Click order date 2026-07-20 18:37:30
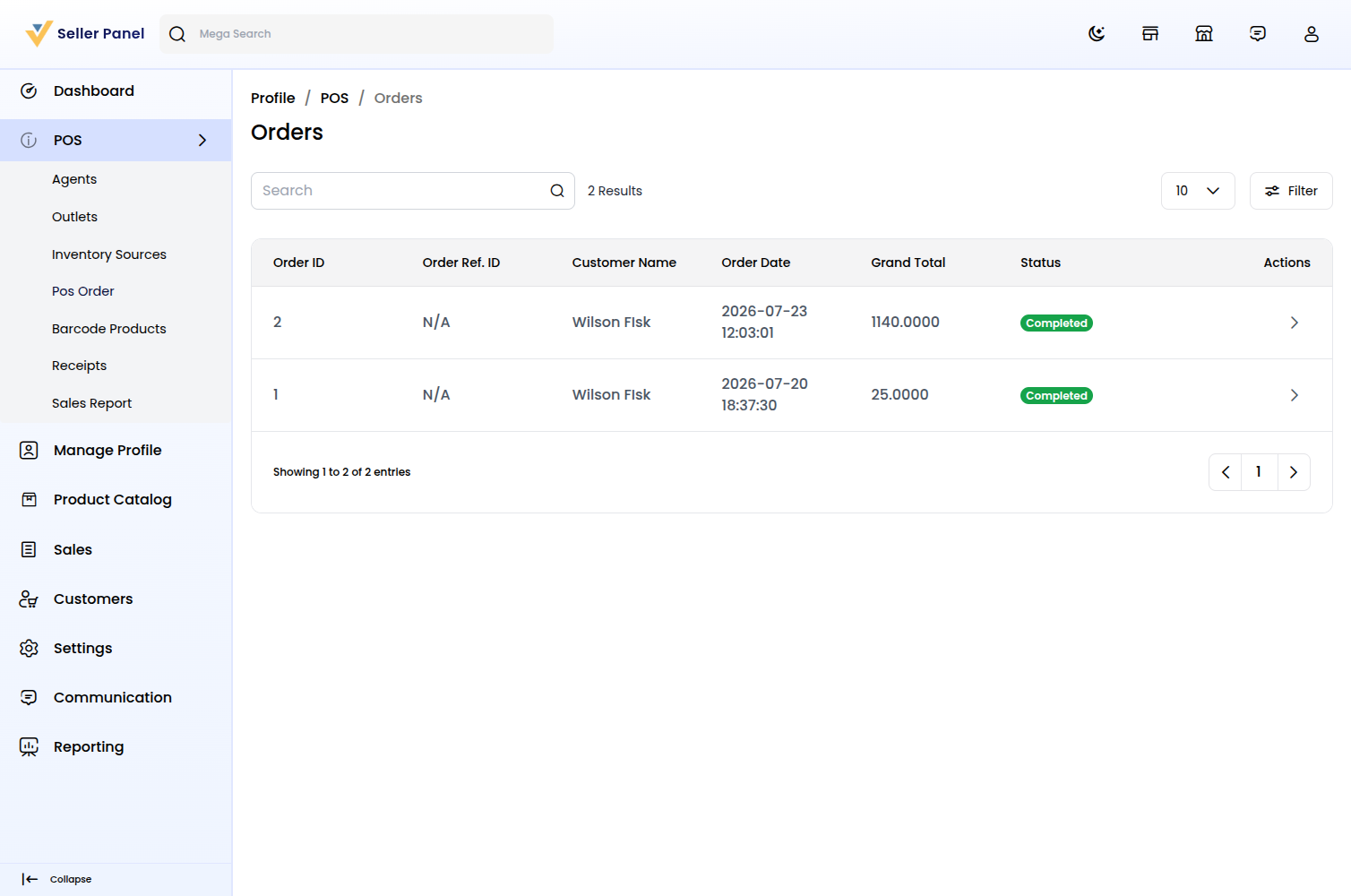Viewport: 1351px width, 896px height. (x=764, y=394)
